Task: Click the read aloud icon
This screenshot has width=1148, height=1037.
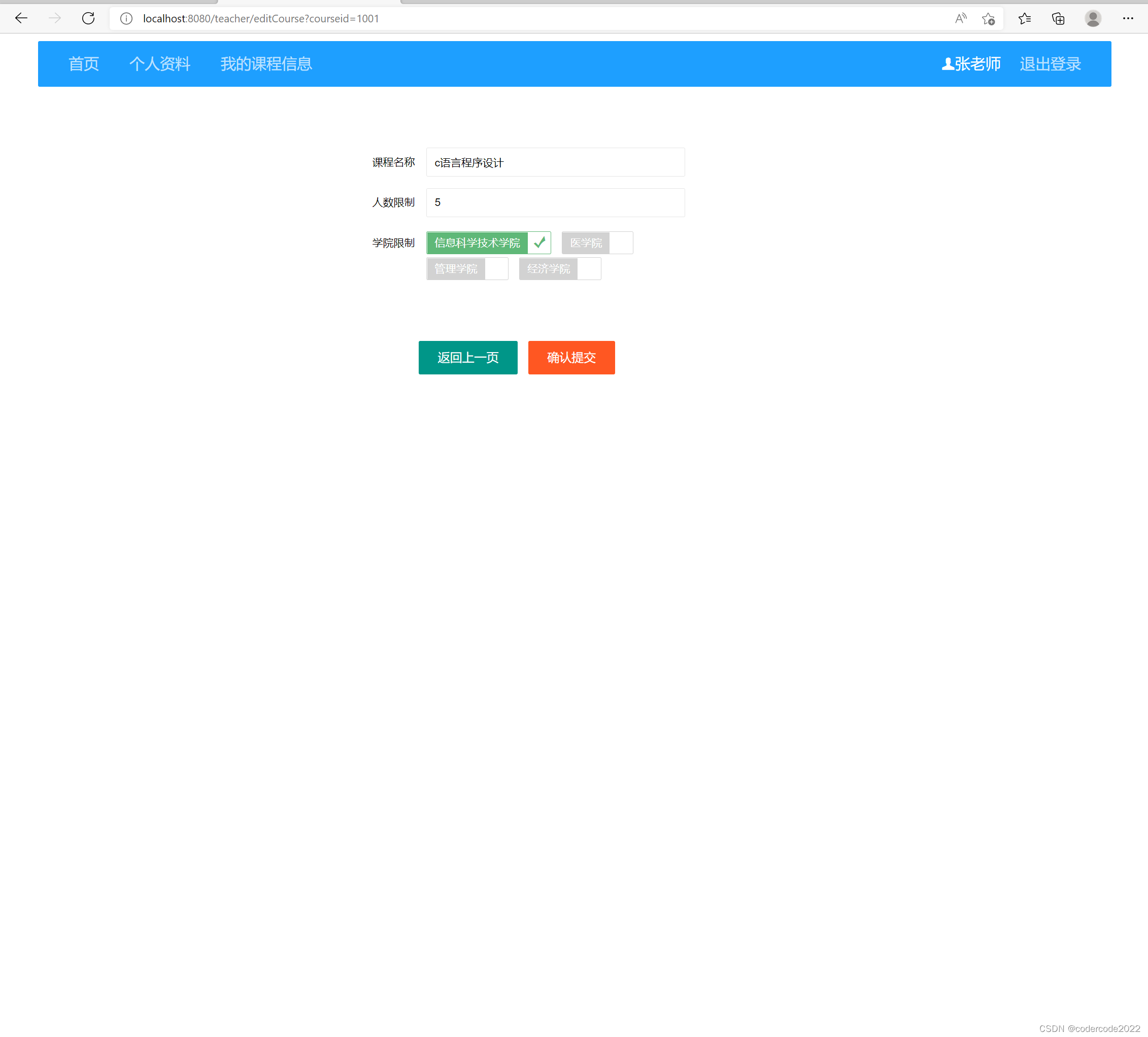Action: 961,19
